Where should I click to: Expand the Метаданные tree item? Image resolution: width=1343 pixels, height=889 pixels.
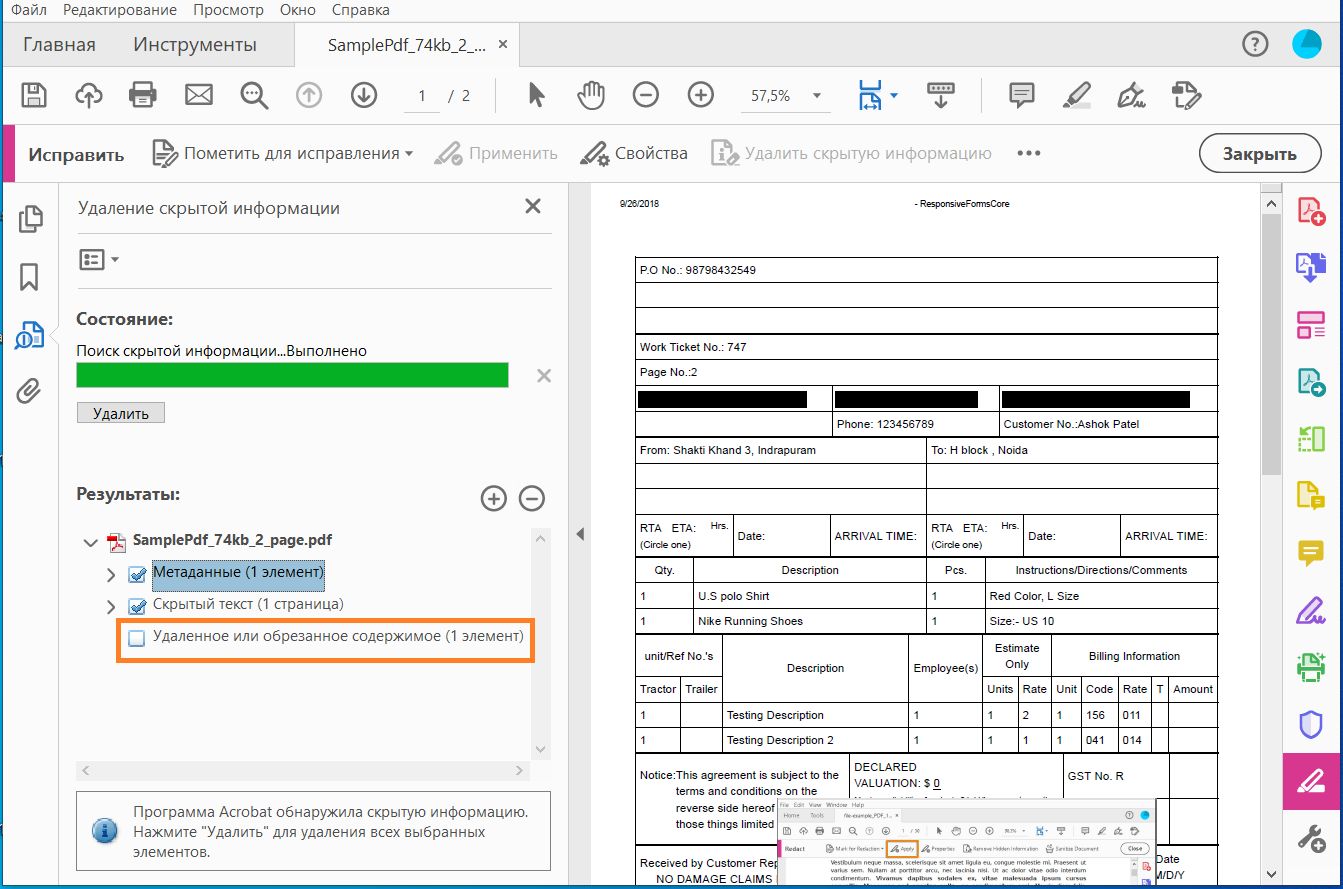tap(112, 575)
